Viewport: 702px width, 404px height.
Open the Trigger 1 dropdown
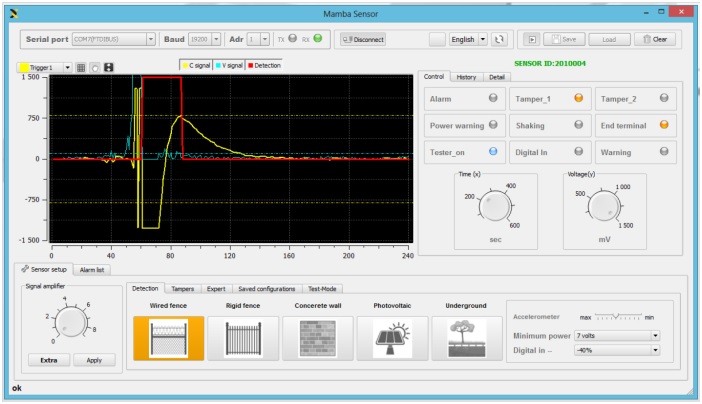[44, 68]
